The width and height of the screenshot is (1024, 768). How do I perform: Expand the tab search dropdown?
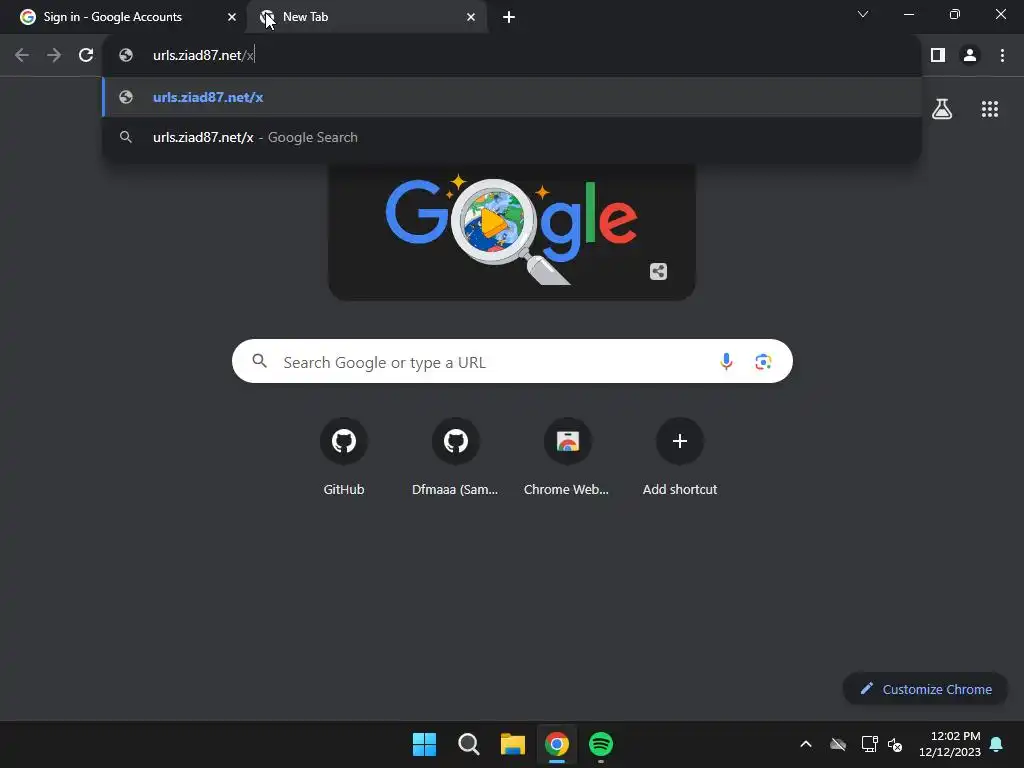[863, 14]
